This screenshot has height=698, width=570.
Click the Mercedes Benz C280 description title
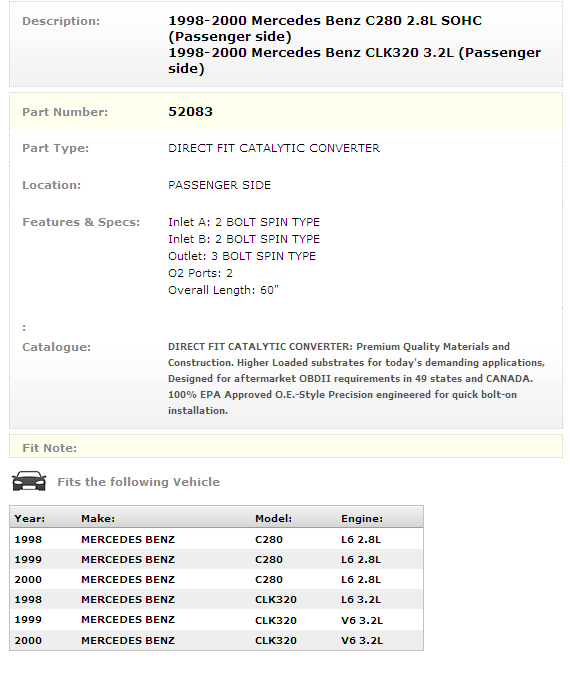pyautogui.click(x=325, y=28)
